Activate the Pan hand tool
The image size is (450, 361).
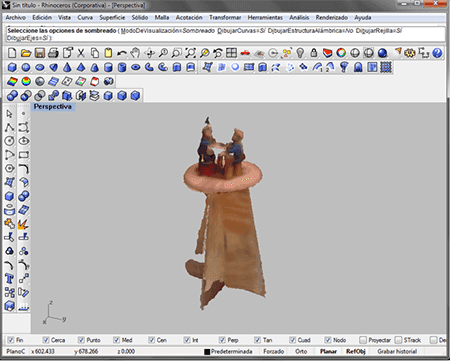click(x=136, y=53)
